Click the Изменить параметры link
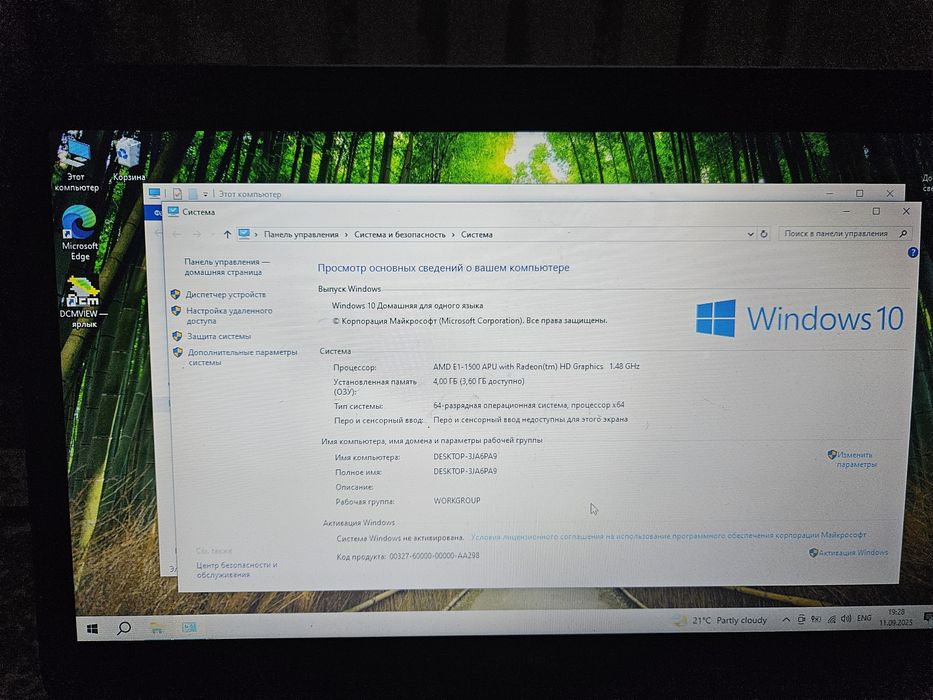This screenshot has width=933, height=700. click(856, 460)
